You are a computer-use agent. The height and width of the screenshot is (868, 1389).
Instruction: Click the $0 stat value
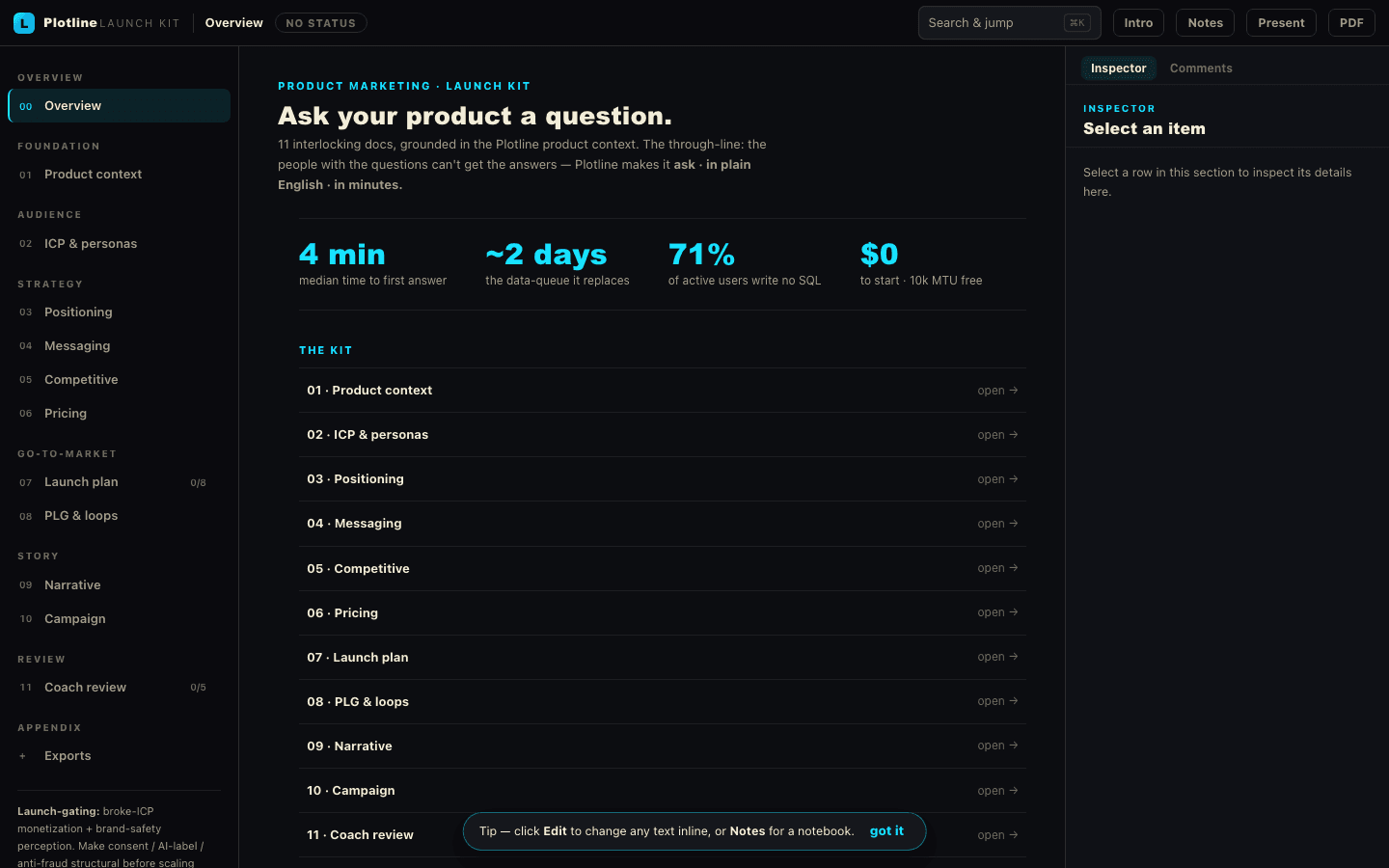tap(879, 255)
